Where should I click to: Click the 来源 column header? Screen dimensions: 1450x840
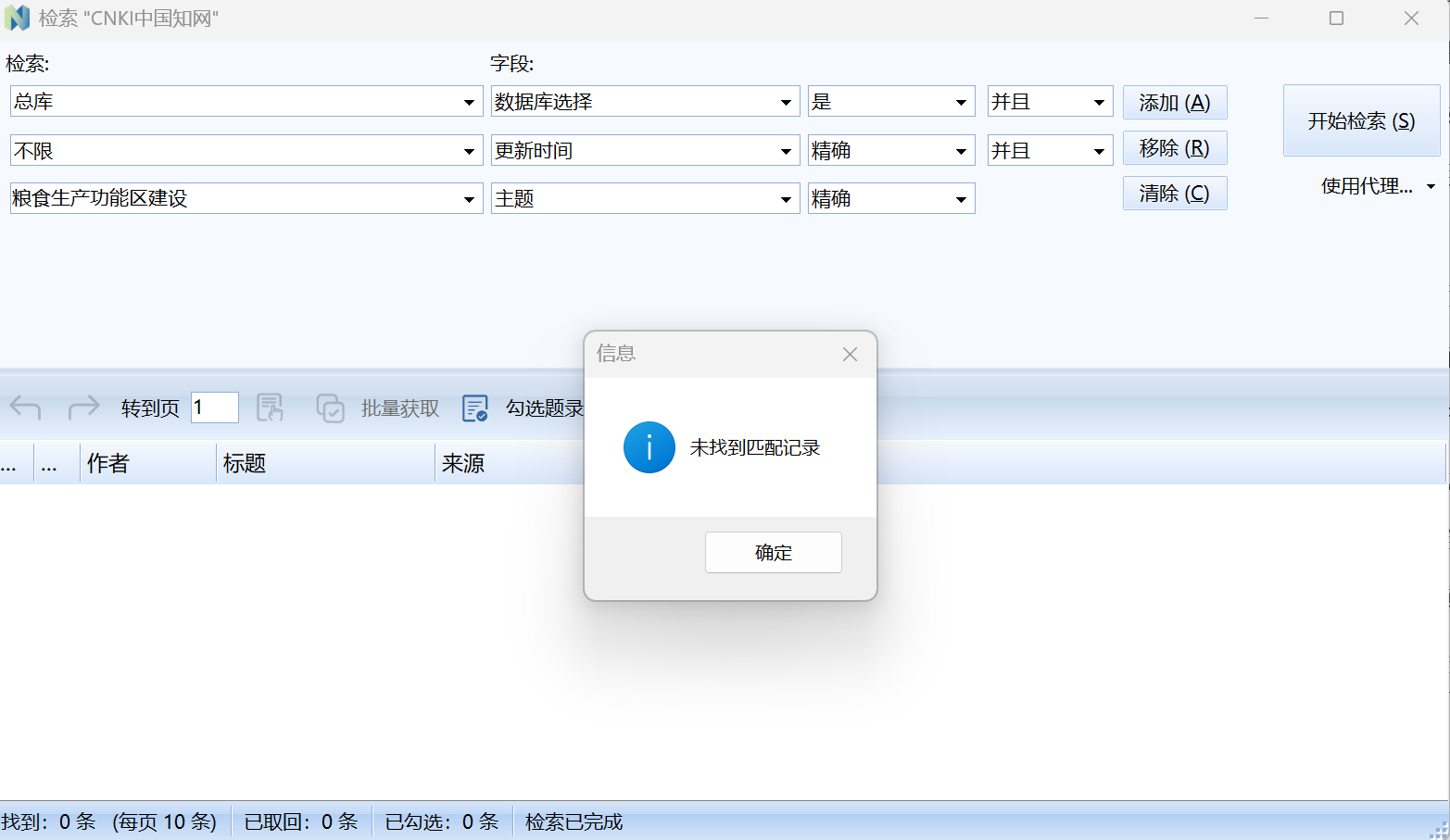(511, 463)
